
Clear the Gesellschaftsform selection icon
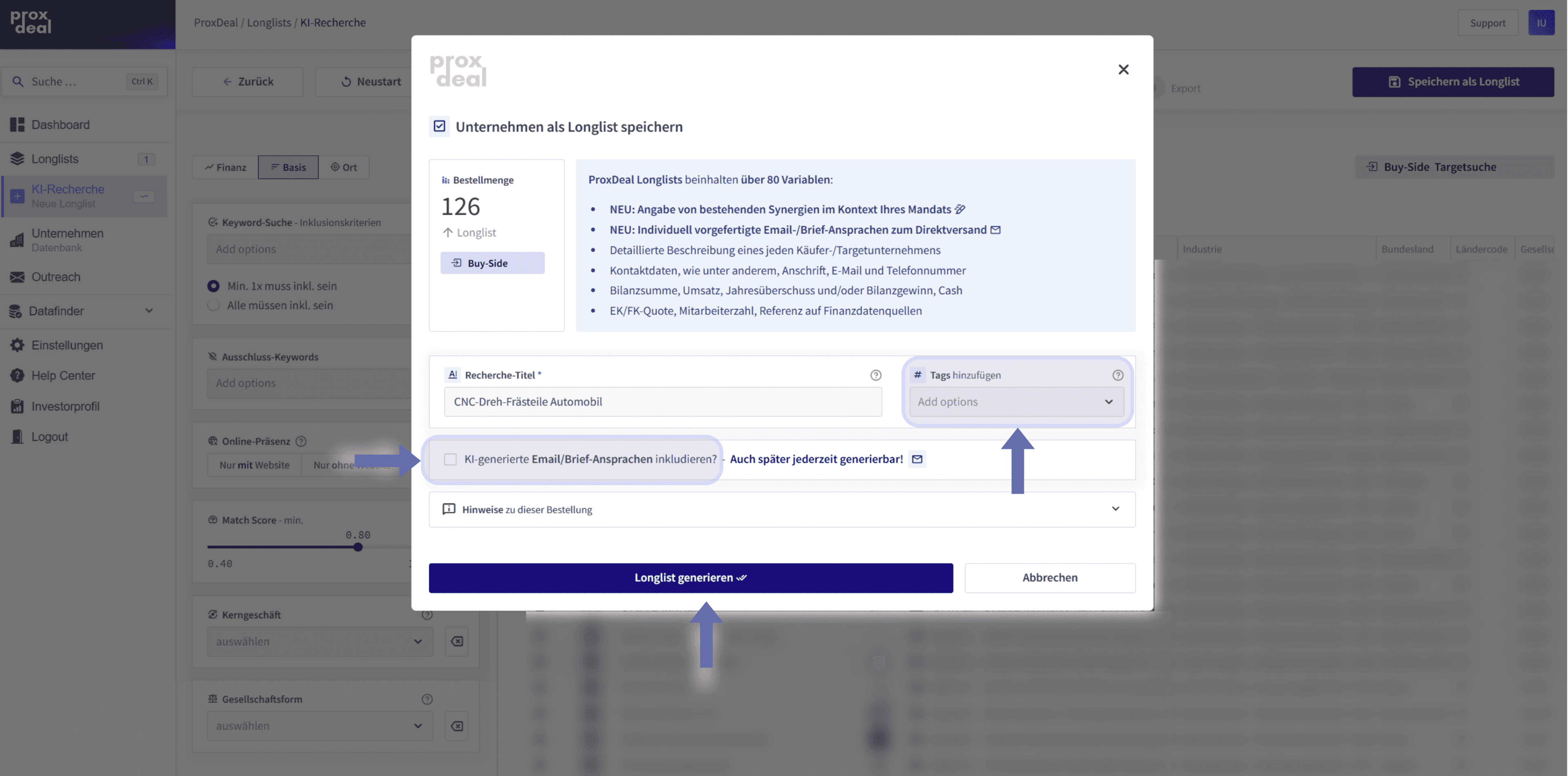457,725
